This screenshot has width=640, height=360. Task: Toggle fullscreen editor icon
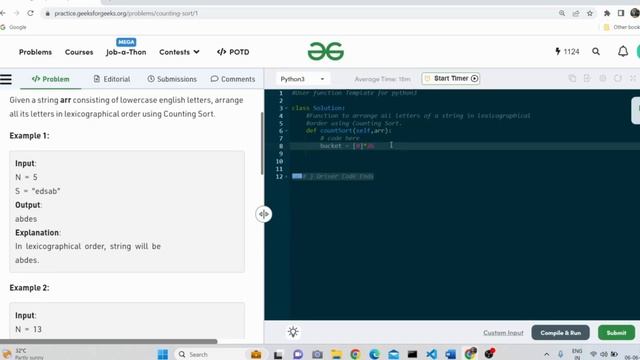tap(633, 78)
